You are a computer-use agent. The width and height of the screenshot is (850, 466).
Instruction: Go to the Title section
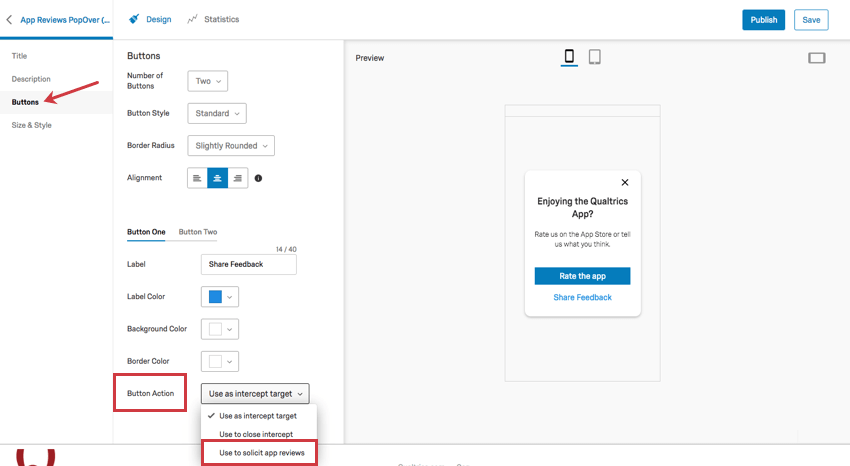coord(20,56)
